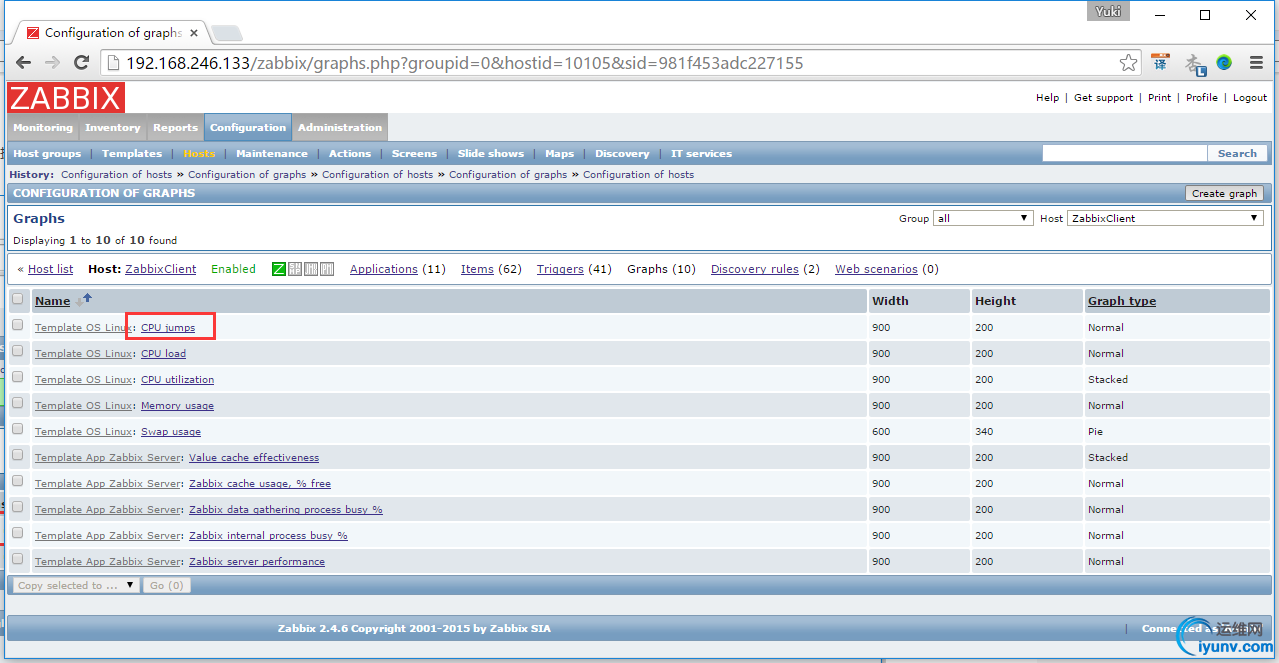Click the SNMP availability icon
Image resolution: width=1279 pixels, height=663 pixels.
tap(295, 269)
